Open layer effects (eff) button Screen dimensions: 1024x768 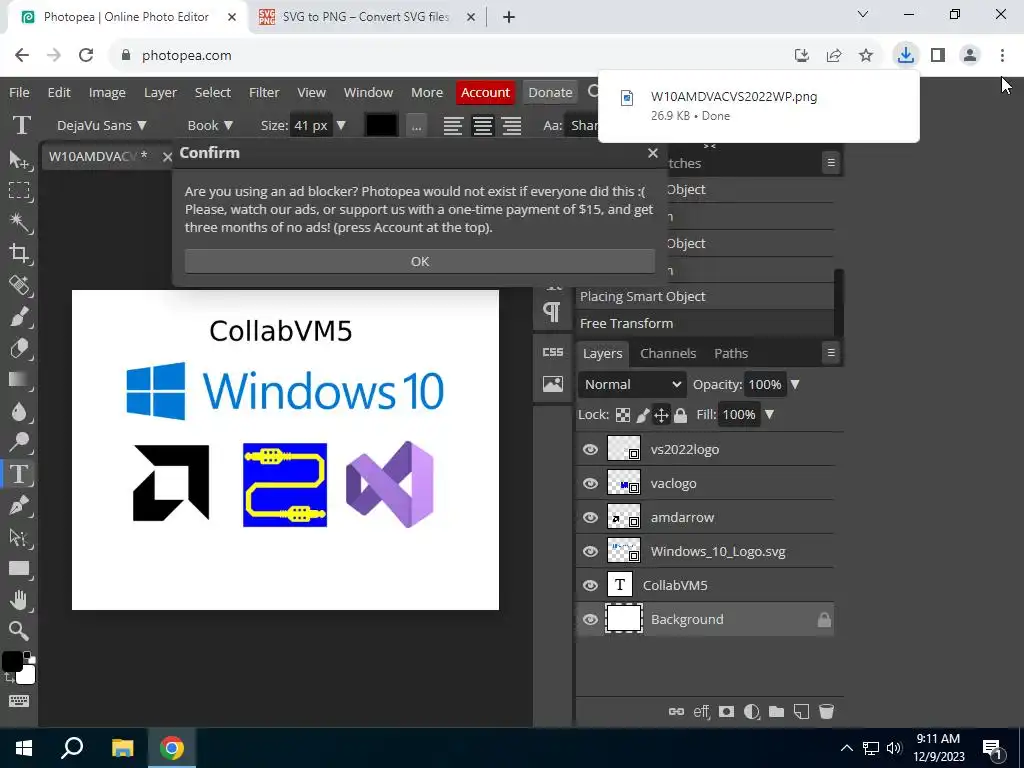tap(701, 711)
